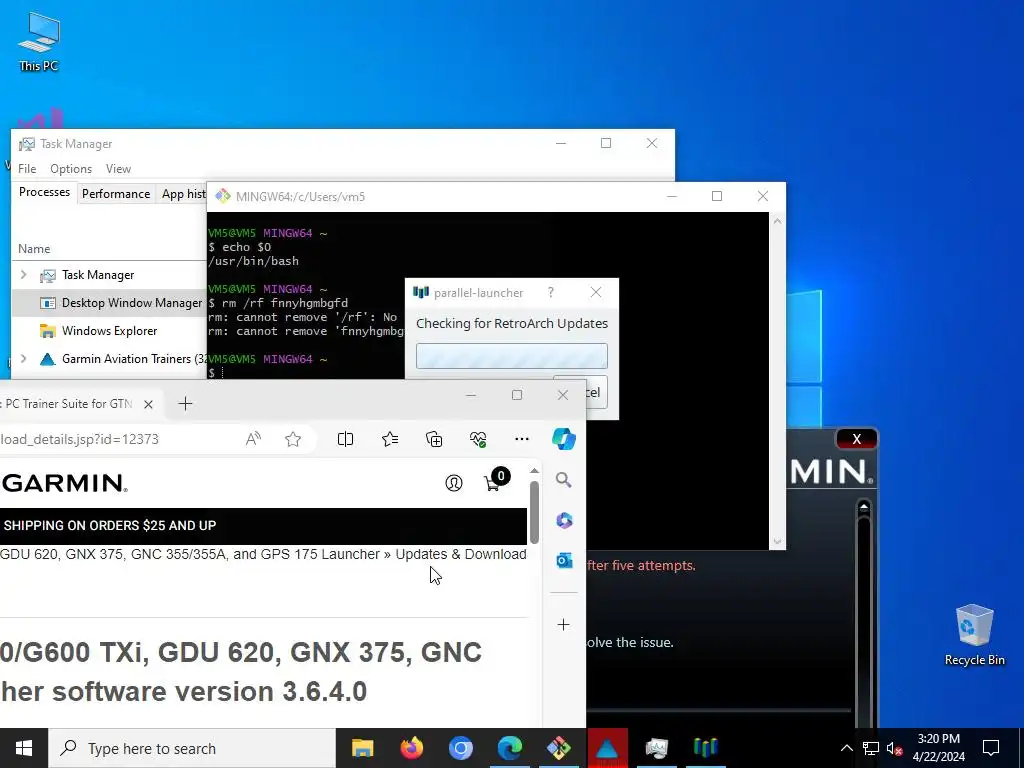Add a sidebar app with plus icon
1024x768 pixels.
[564, 625]
